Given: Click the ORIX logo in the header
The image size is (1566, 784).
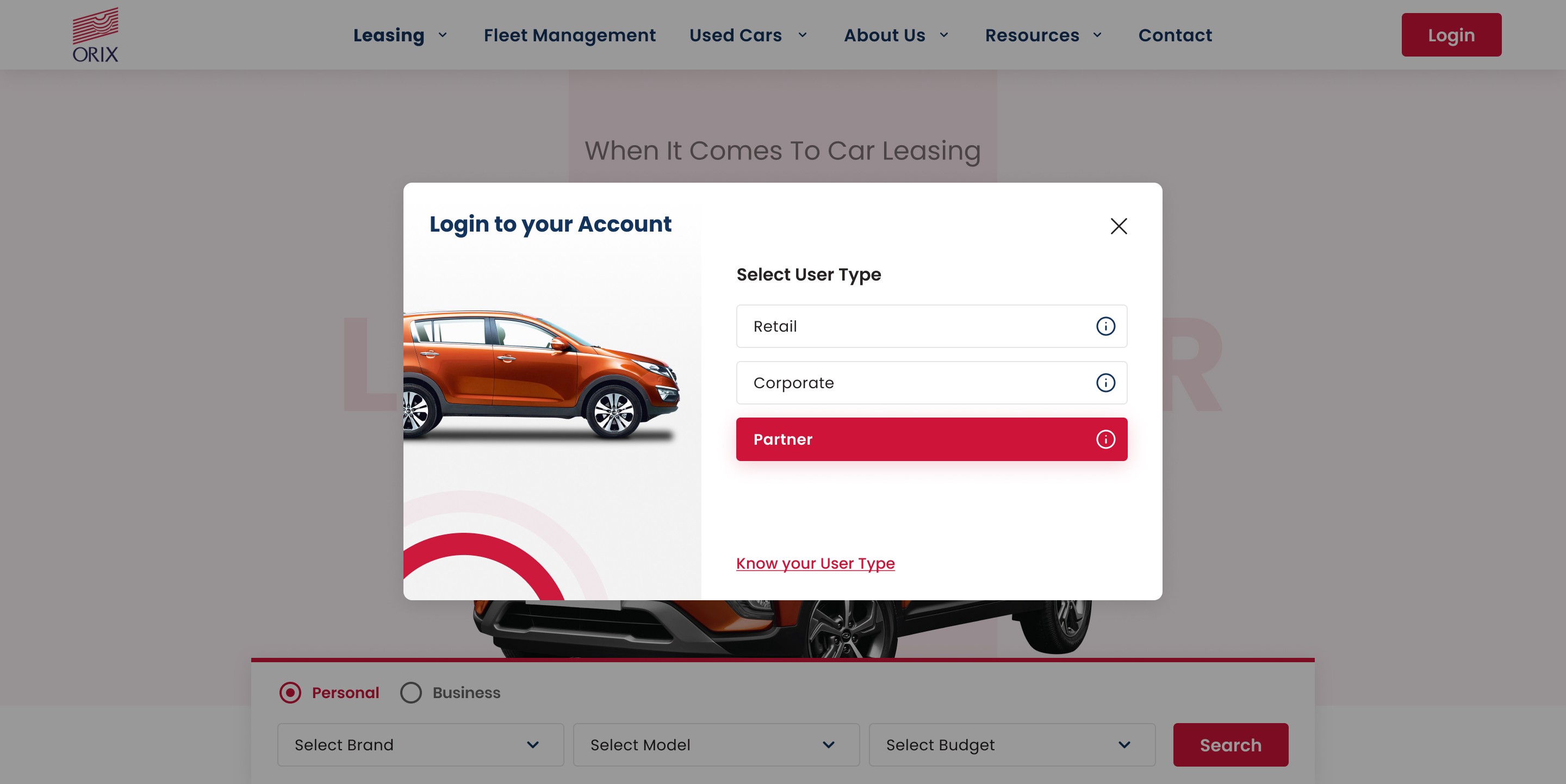Looking at the screenshot, I should [x=96, y=35].
